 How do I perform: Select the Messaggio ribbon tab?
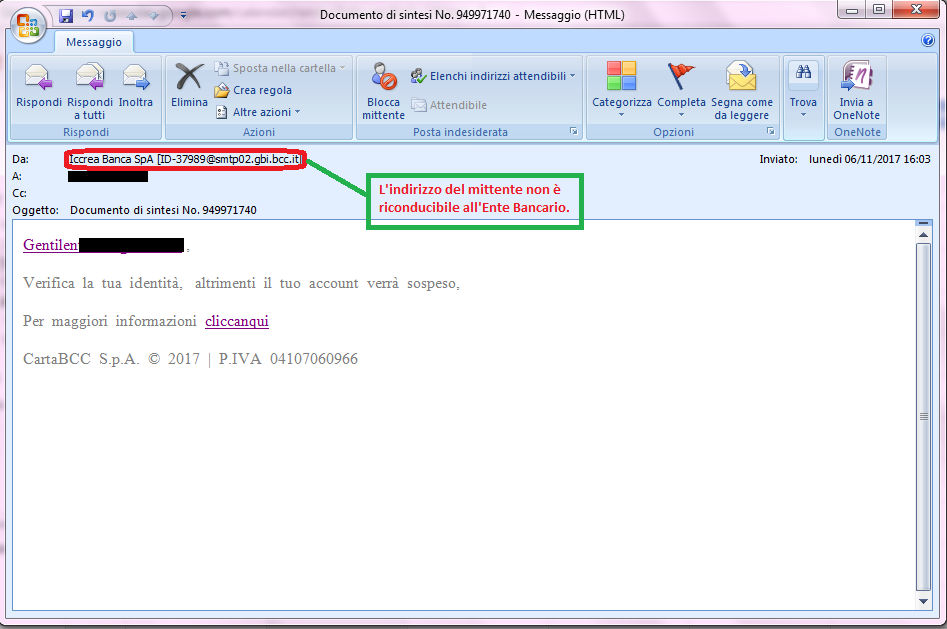94,42
